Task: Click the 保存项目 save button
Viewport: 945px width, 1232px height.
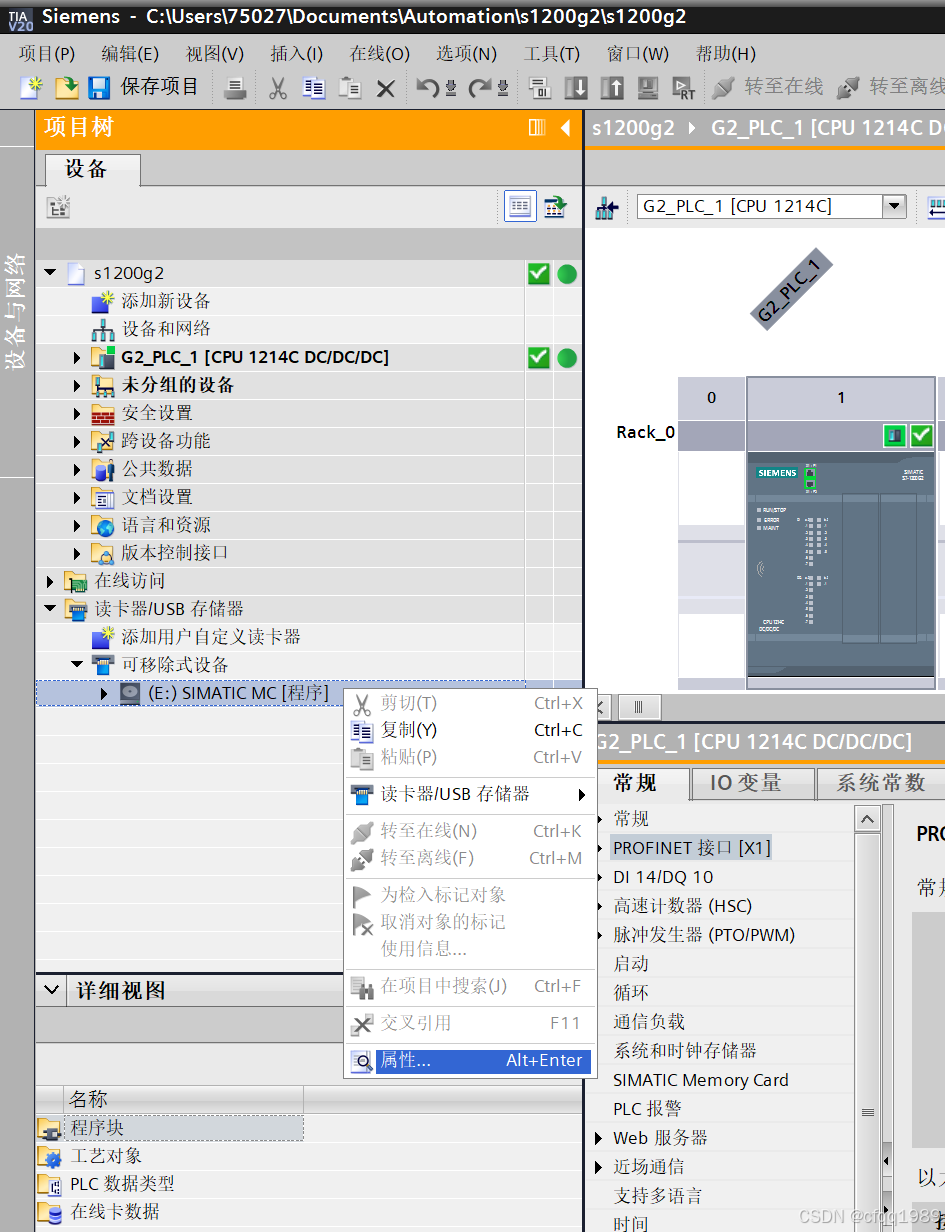Action: pyautogui.click(x=144, y=88)
